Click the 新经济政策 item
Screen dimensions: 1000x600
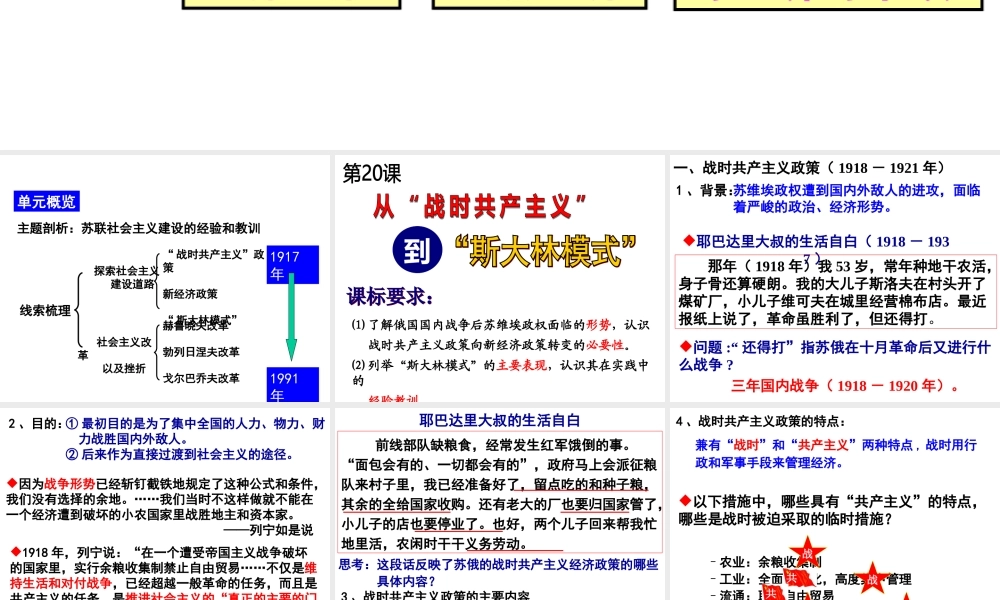190,294
